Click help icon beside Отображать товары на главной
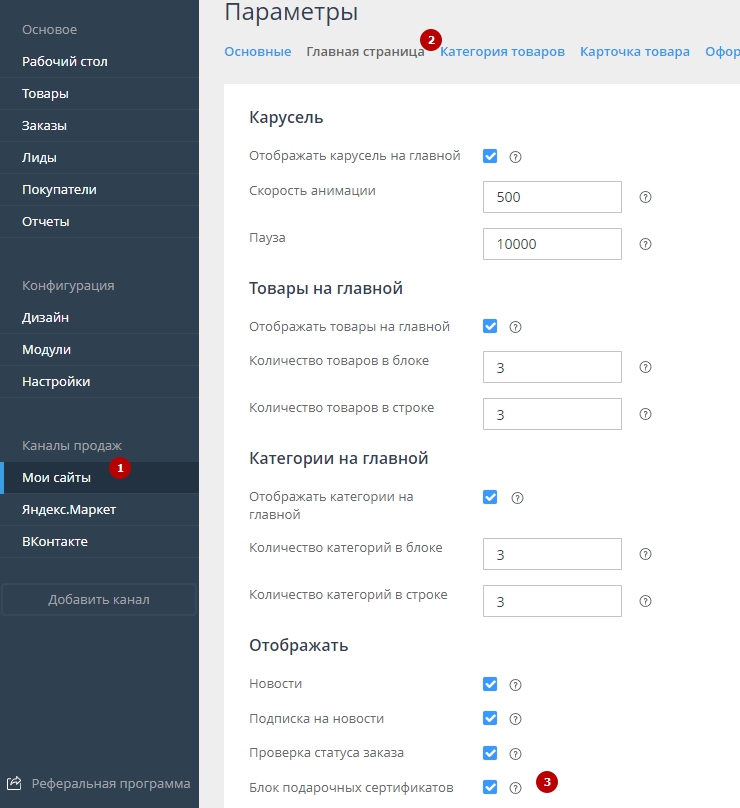 click(515, 327)
